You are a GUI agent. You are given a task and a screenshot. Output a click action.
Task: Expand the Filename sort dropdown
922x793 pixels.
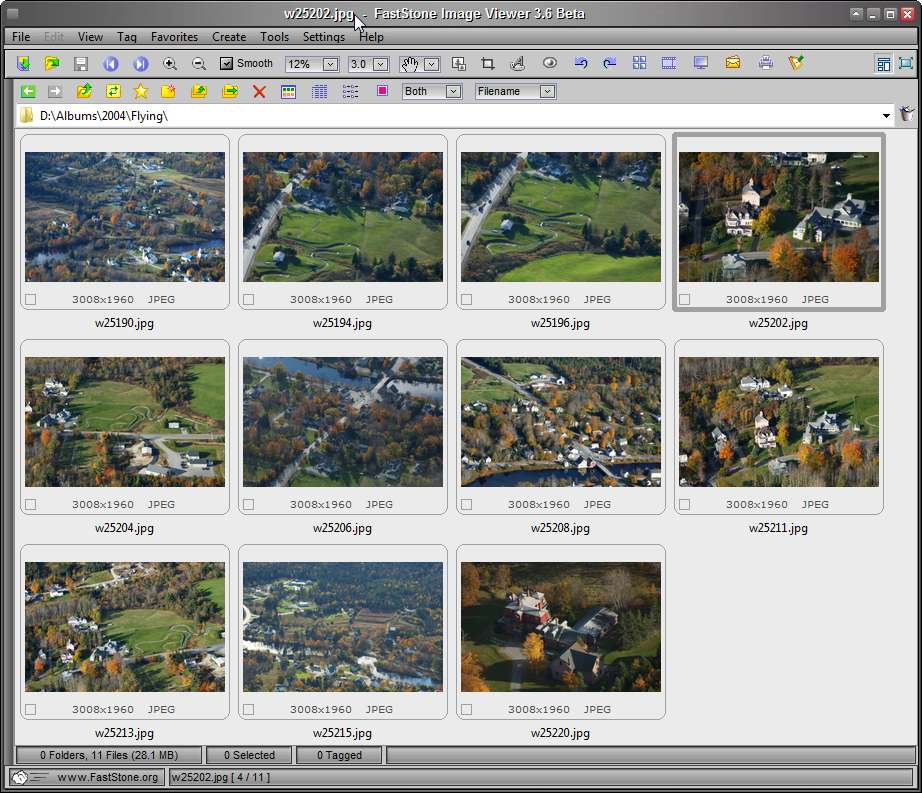pos(547,92)
